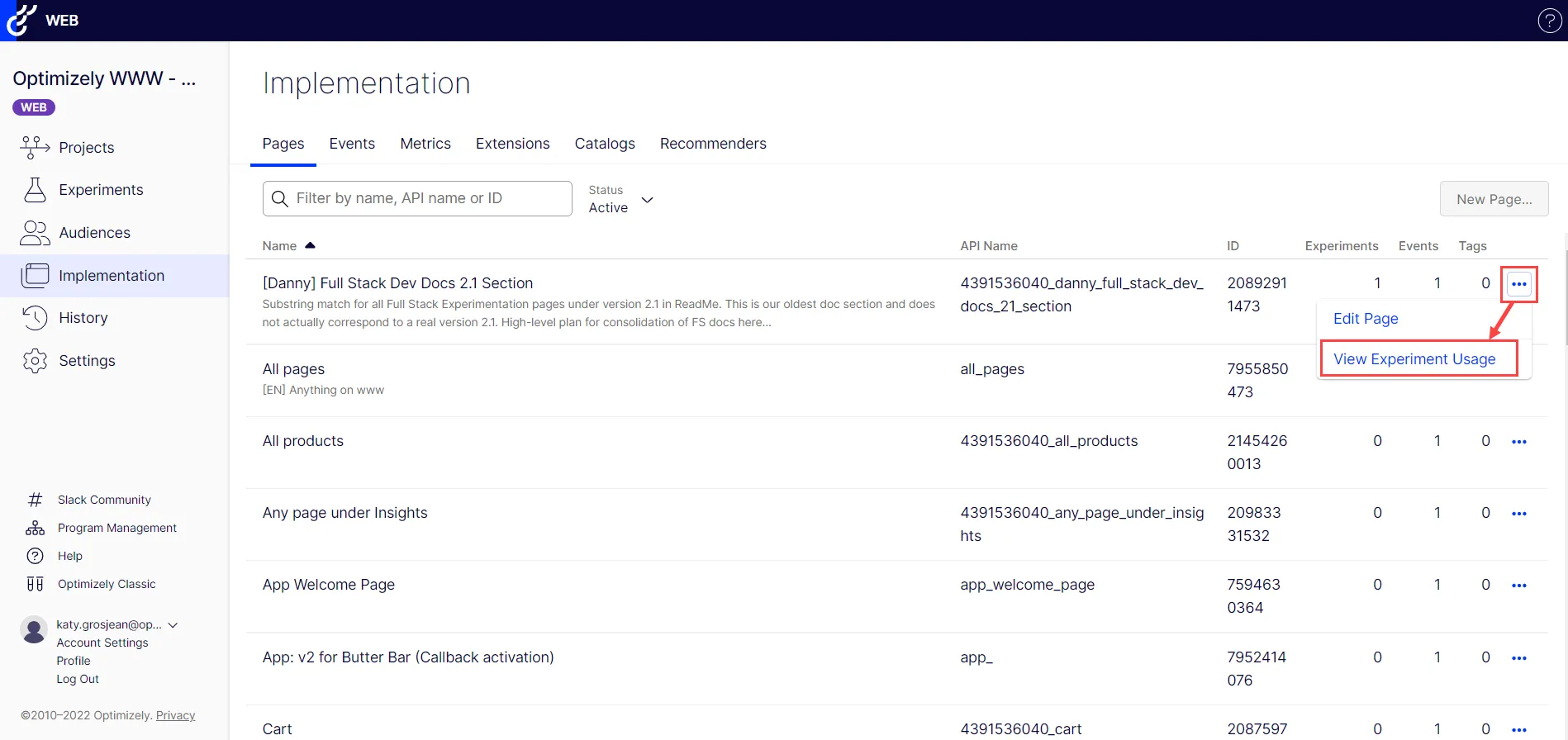Viewport: 1568px width, 740px height.
Task: Click the Slack Community hash icon
Action: click(x=35, y=500)
